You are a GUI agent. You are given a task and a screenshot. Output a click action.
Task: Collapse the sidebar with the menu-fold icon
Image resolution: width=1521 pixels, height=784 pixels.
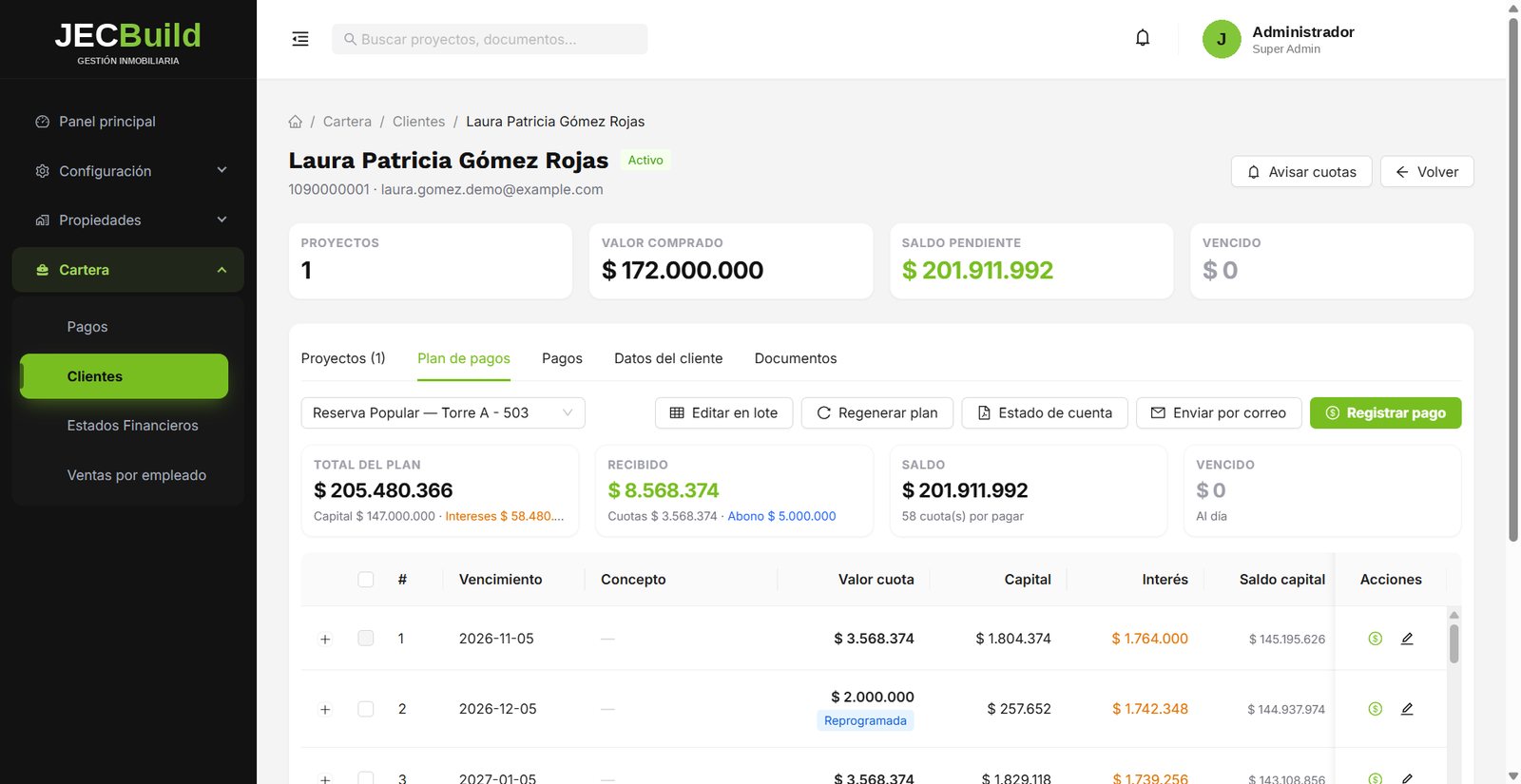300,39
